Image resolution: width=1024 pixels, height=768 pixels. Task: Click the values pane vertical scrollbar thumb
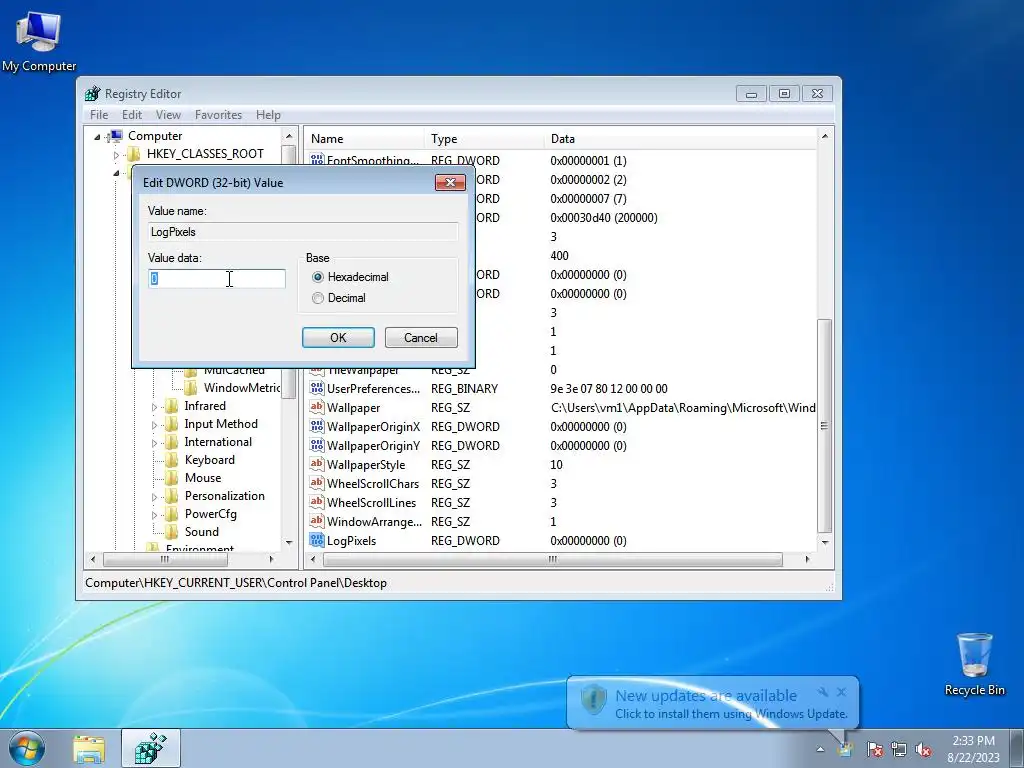click(825, 426)
